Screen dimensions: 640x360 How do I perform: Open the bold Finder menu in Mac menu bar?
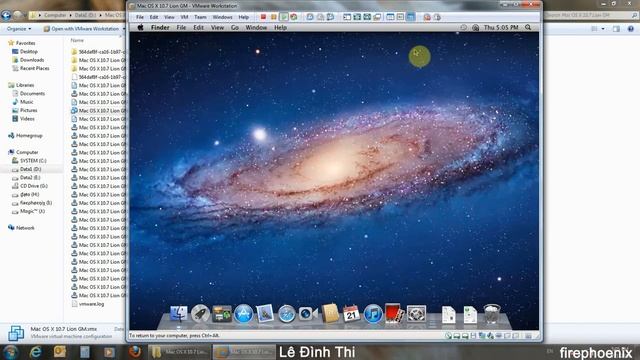pos(160,27)
